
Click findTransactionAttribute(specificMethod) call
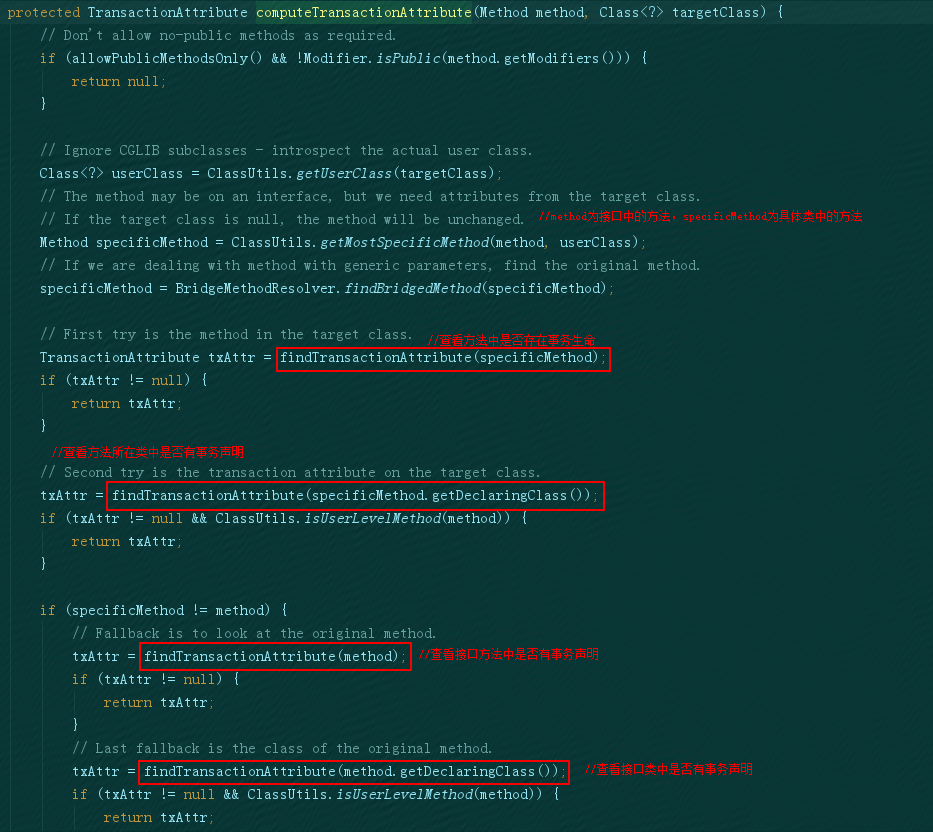point(439,358)
